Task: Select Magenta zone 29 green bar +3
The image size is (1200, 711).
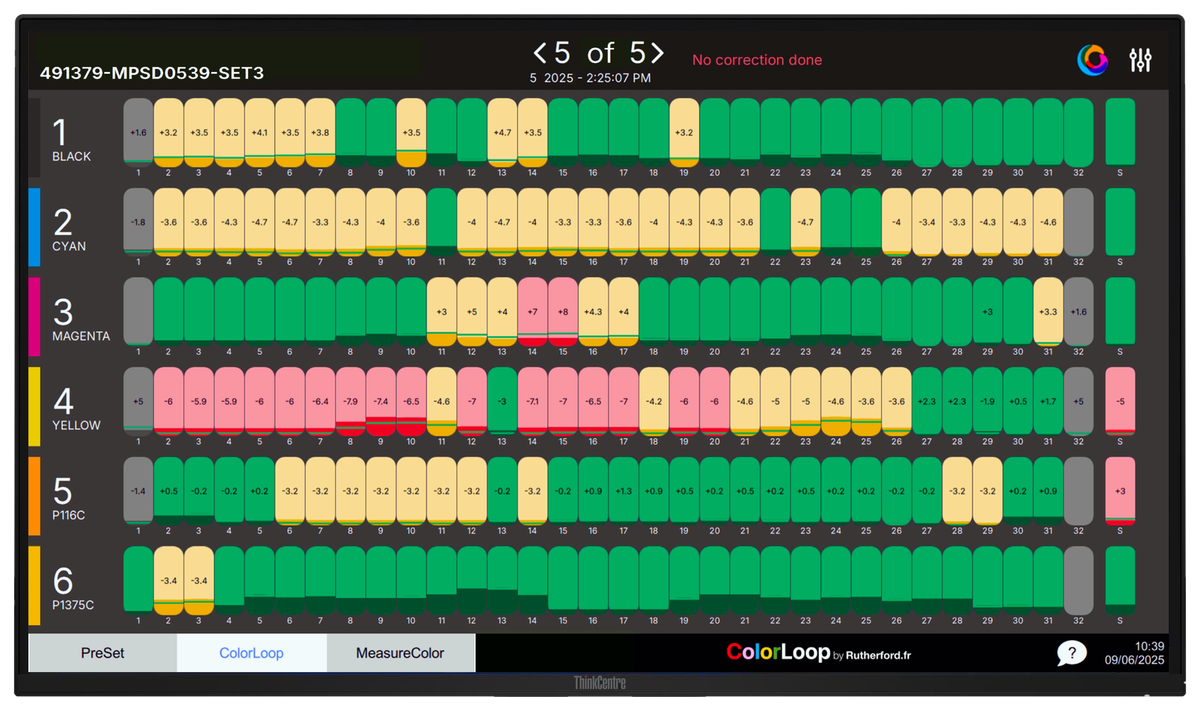Action: [x=988, y=312]
